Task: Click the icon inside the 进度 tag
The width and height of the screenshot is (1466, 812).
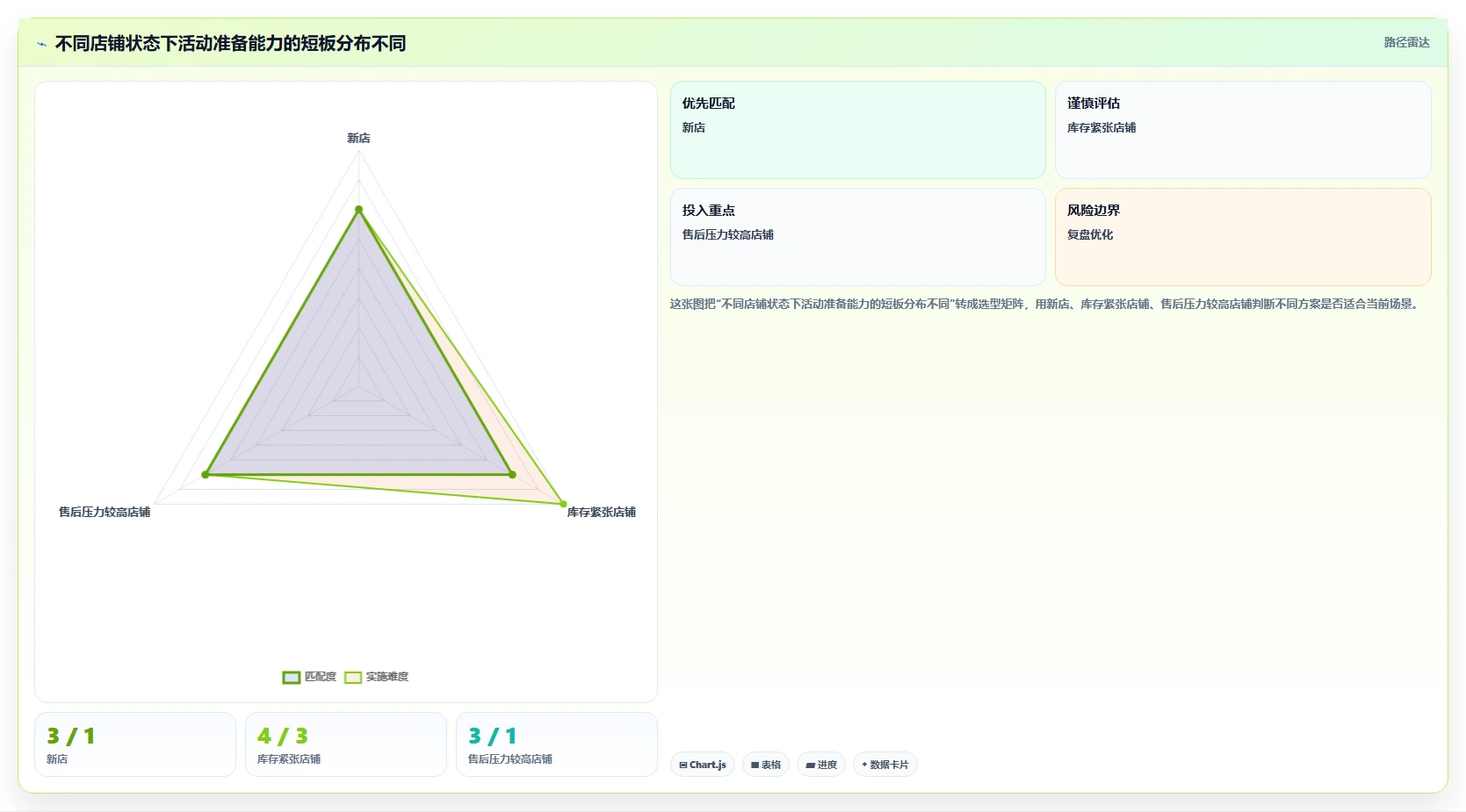Action: pyautogui.click(x=810, y=765)
